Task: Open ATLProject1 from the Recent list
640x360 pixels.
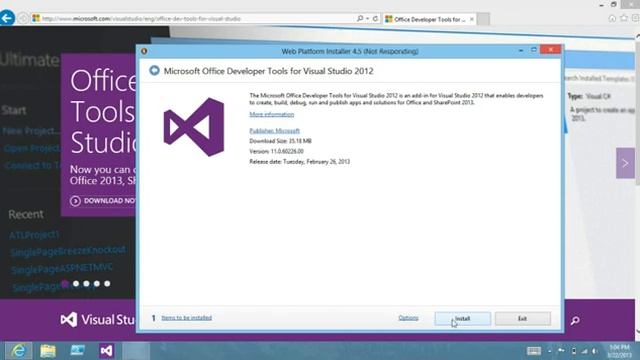Action: (x=34, y=235)
